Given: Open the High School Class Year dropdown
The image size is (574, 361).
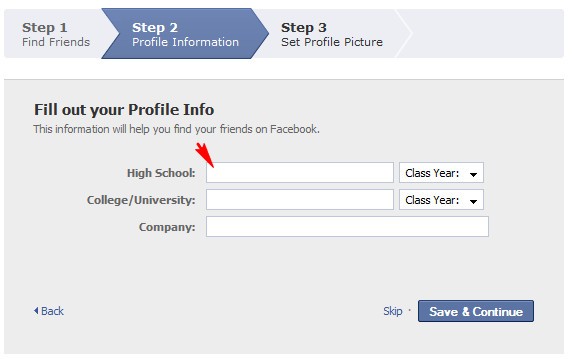Looking at the screenshot, I should click(441, 173).
